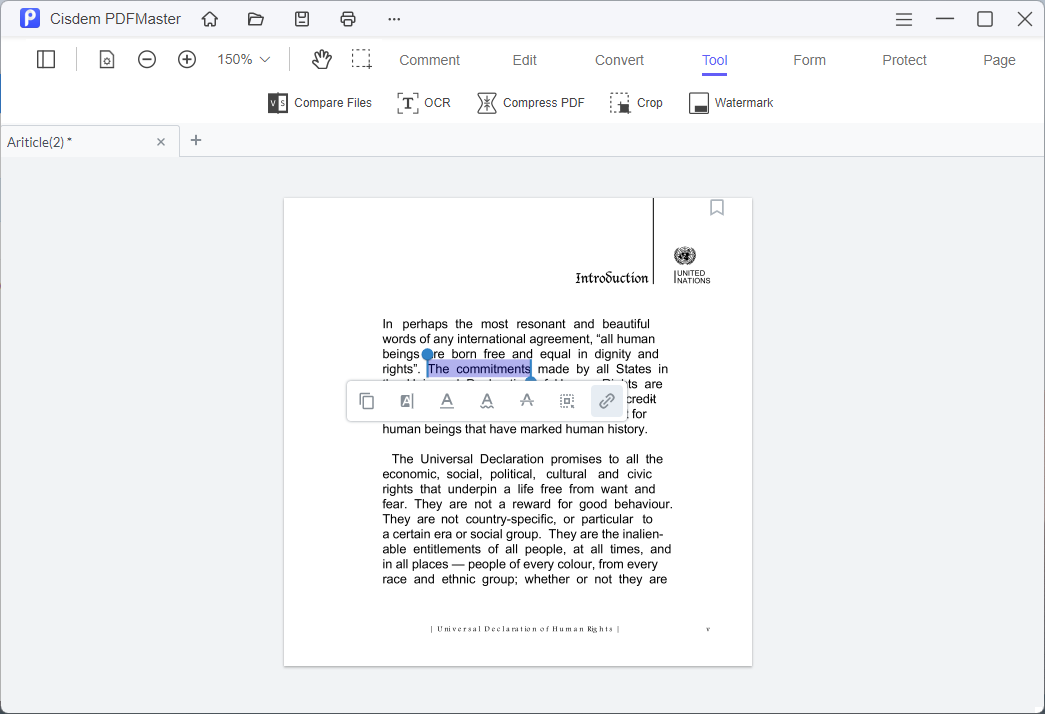Expand the 150% zoom dropdown
Image resolution: width=1045 pixels, height=714 pixels.
tap(243, 59)
